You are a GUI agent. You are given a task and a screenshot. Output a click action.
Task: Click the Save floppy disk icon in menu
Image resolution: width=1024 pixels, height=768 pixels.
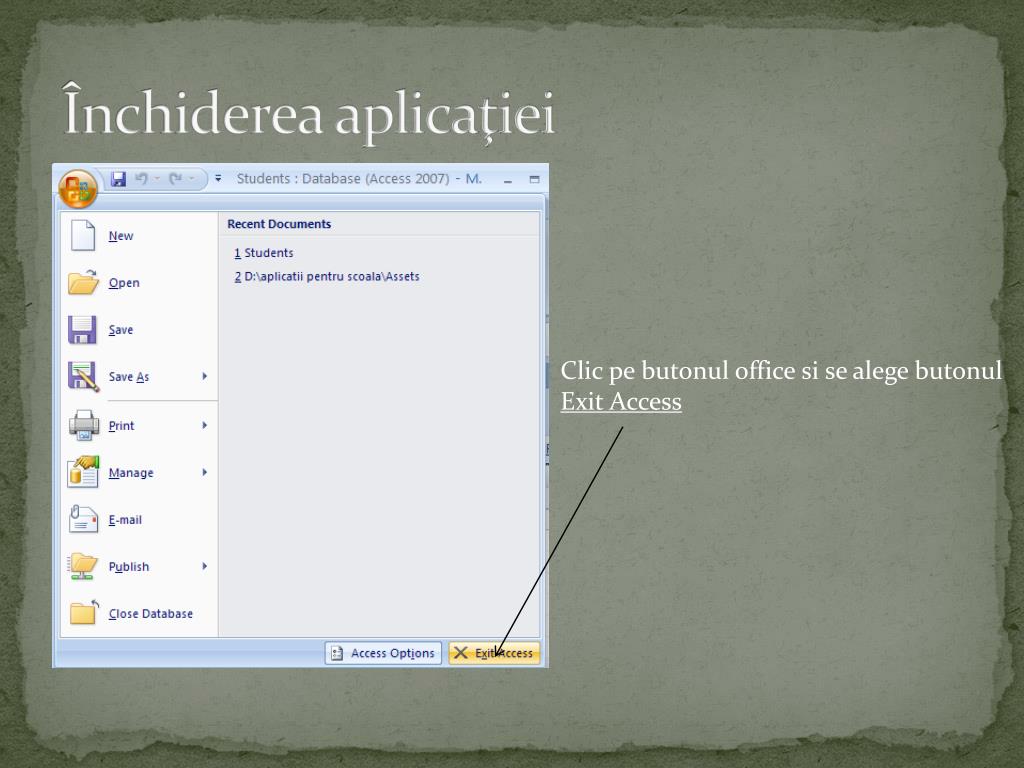tap(82, 329)
